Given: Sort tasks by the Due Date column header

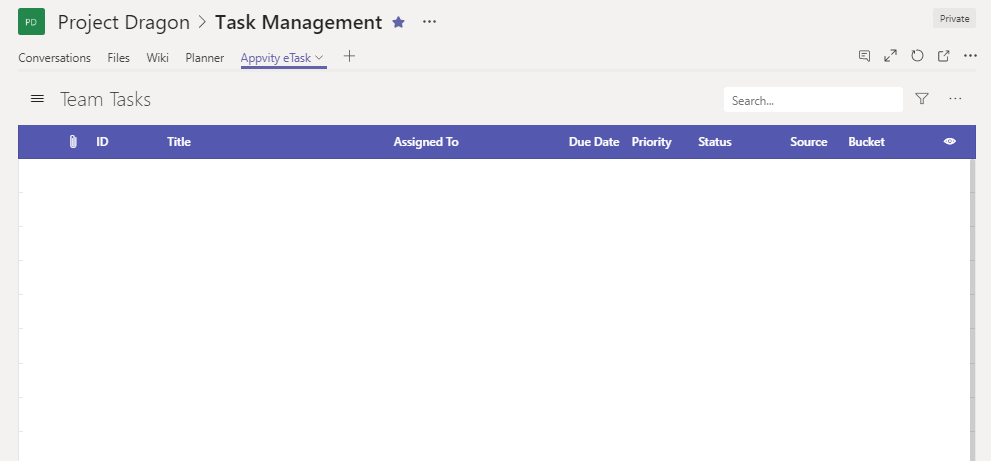Looking at the screenshot, I should (x=593, y=142).
